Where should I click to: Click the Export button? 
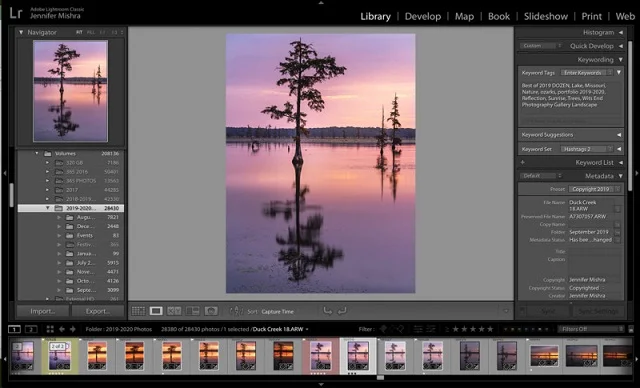(98, 311)
